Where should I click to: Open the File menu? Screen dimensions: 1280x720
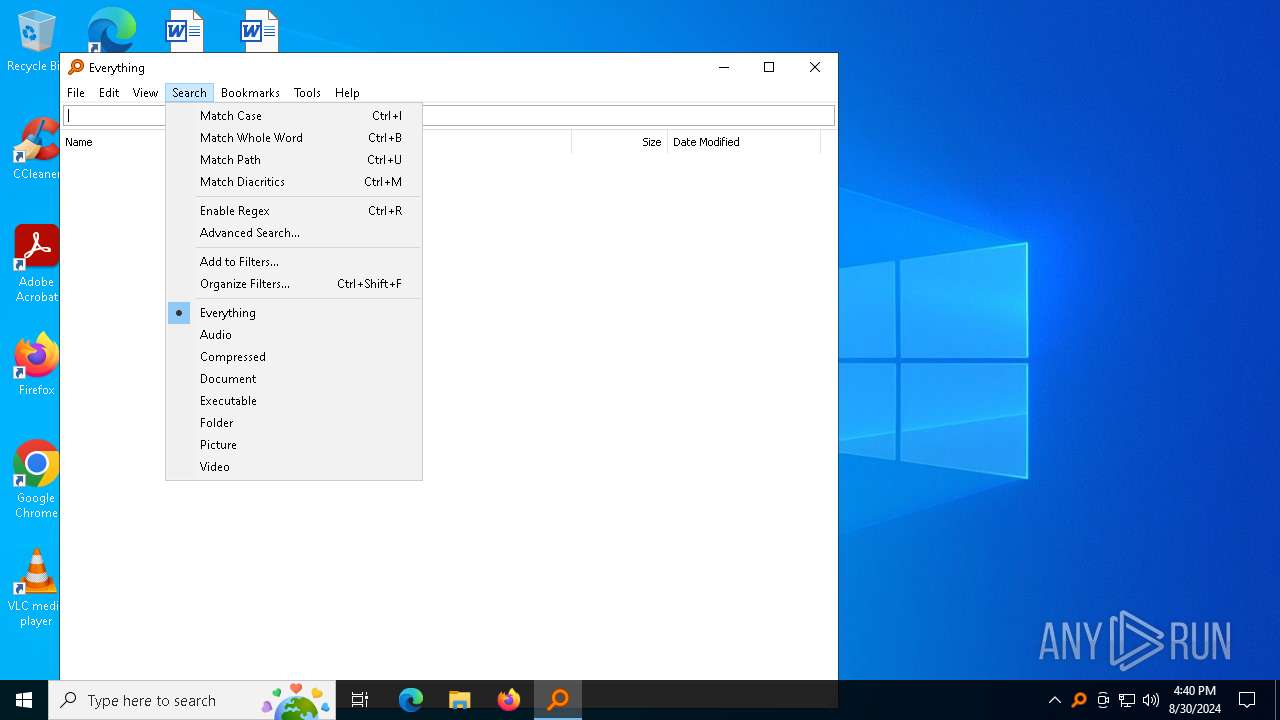76,93
